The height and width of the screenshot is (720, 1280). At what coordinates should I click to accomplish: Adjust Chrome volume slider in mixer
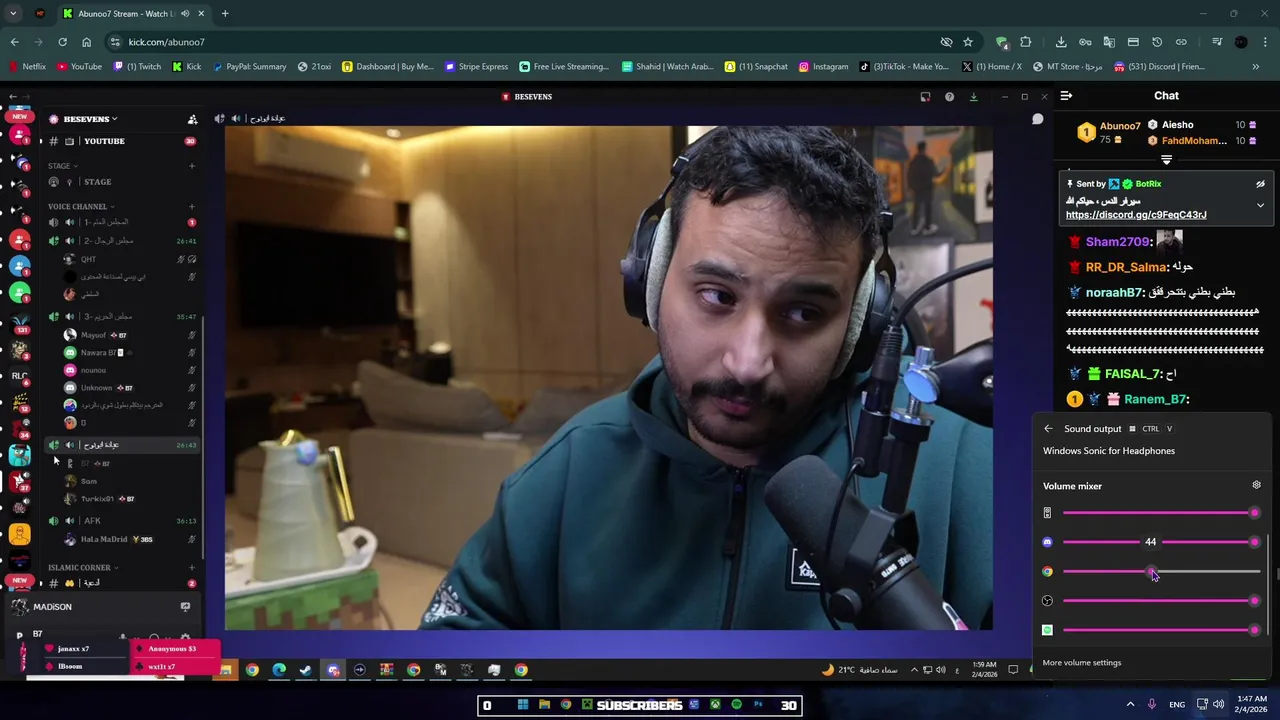1160,572
